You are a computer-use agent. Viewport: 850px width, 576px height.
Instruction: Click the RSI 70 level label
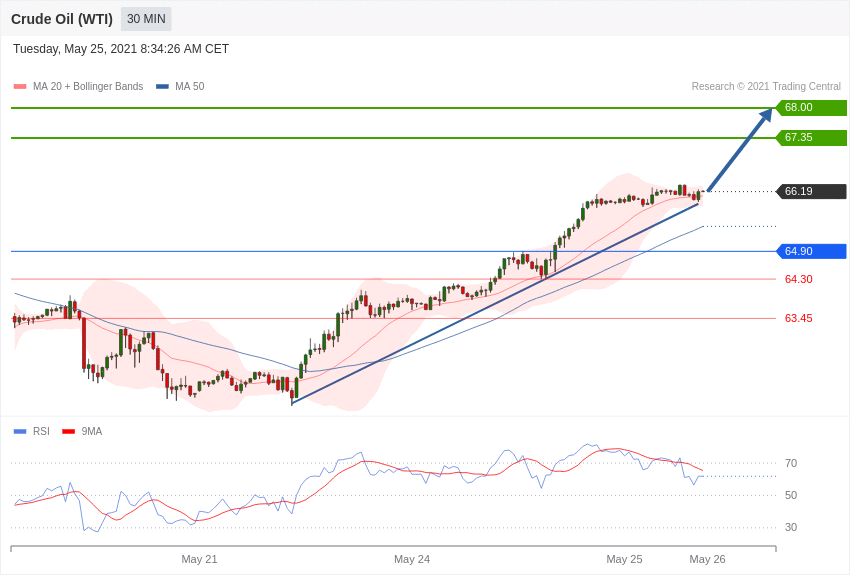coord(791,464)
